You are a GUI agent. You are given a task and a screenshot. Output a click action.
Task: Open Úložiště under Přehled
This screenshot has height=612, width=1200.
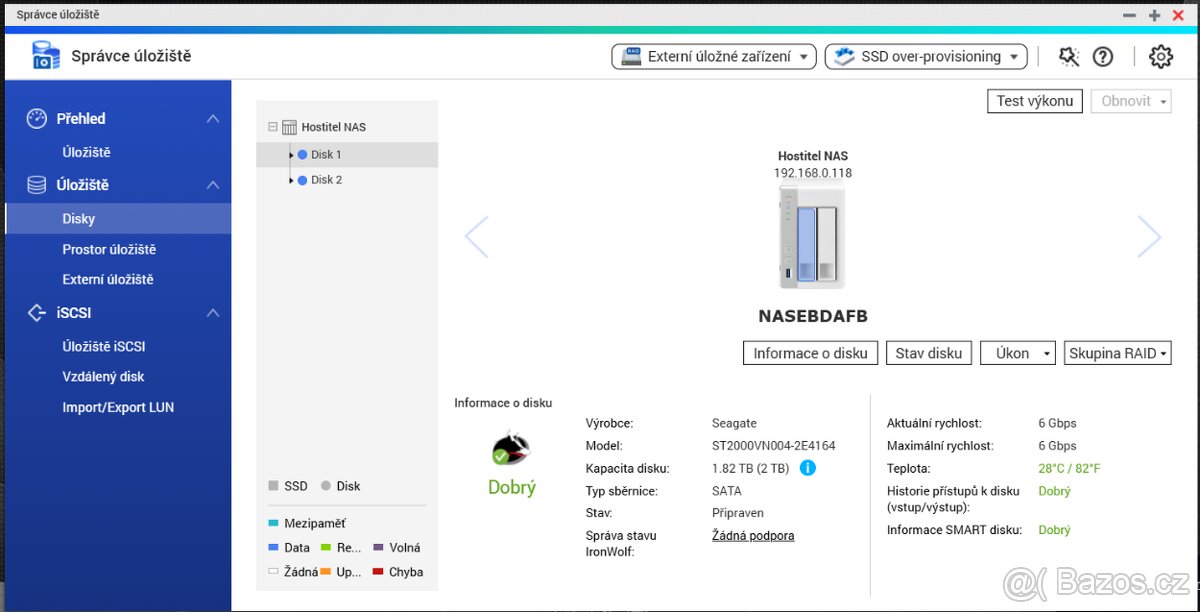pos(86,153)
